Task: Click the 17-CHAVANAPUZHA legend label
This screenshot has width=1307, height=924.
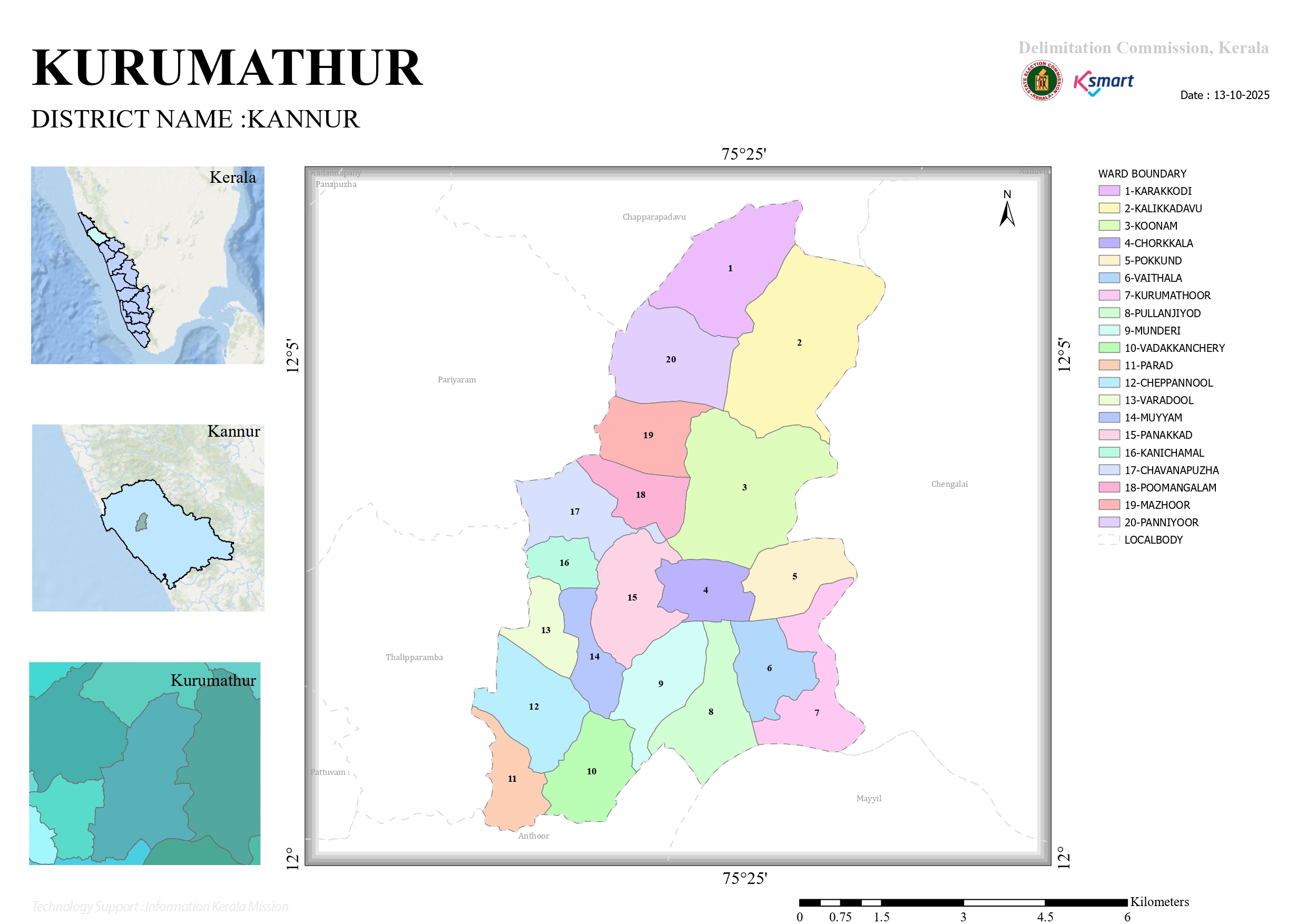Action: [1171, 470]
